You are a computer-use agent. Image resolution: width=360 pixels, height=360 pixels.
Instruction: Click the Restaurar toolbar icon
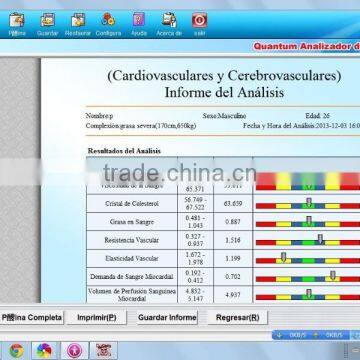click(x=78, y=20)
